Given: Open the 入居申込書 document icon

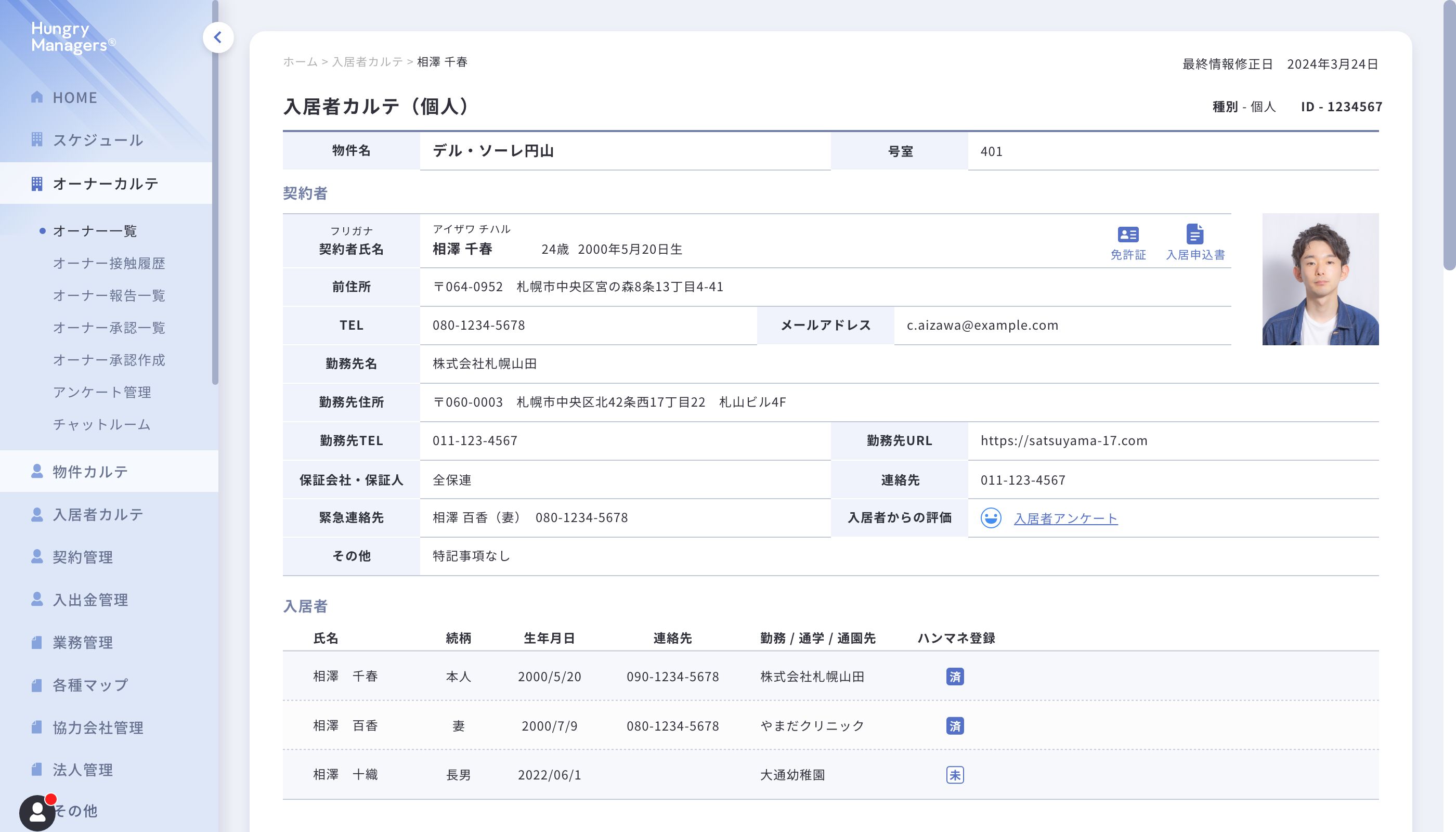Looking at the screenshot, I should 1194,235.
